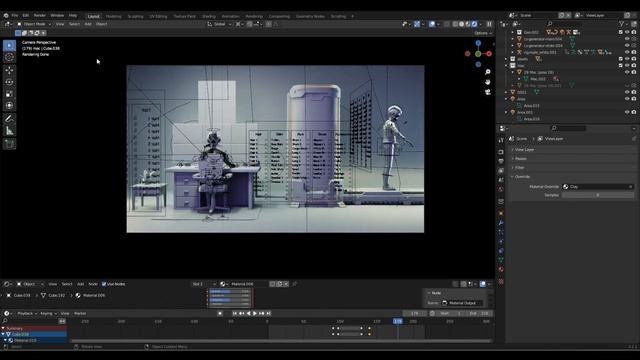Switch to the Compositing workspace tab

(280, 16)
